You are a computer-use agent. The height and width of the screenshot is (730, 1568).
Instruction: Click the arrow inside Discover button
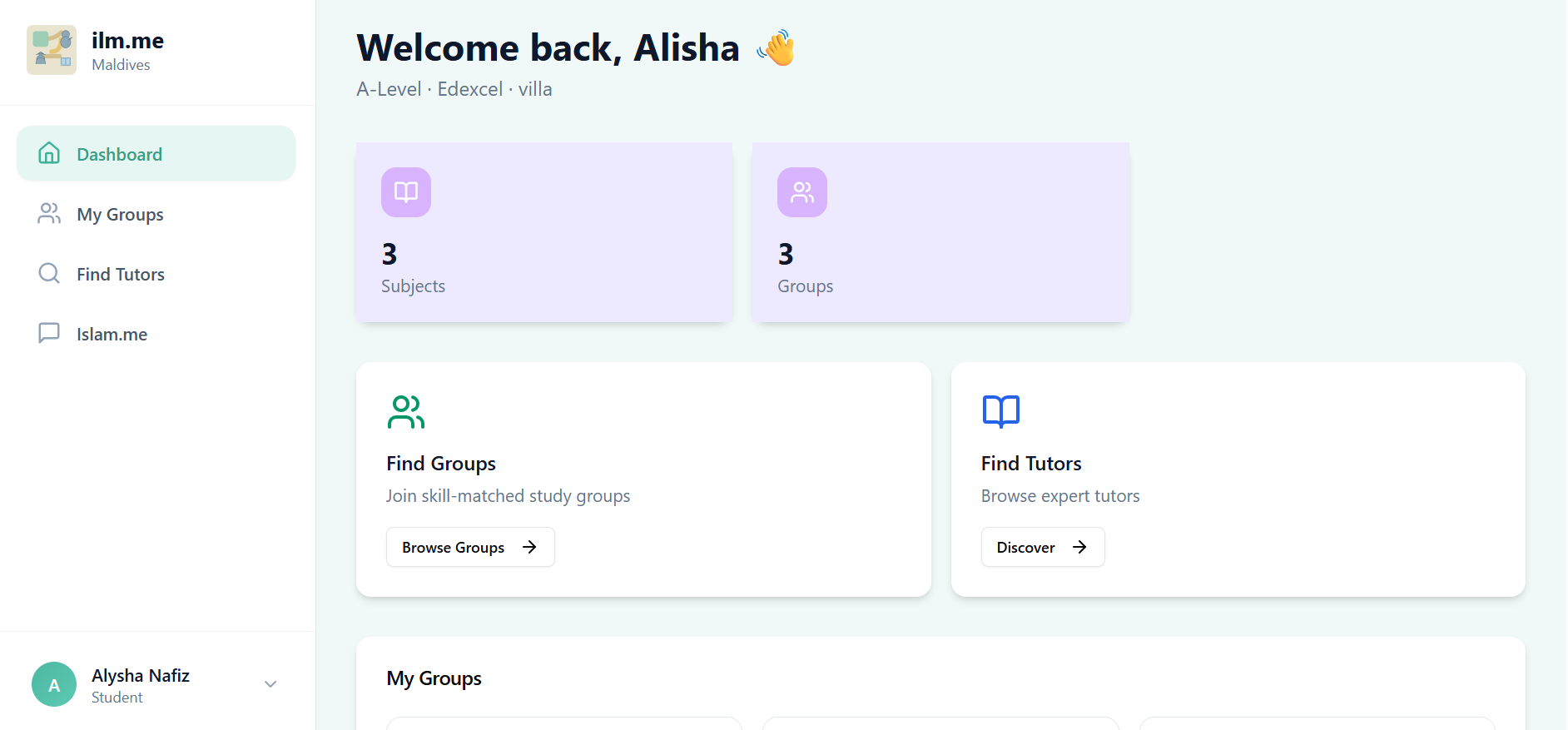coord(1080,547)
